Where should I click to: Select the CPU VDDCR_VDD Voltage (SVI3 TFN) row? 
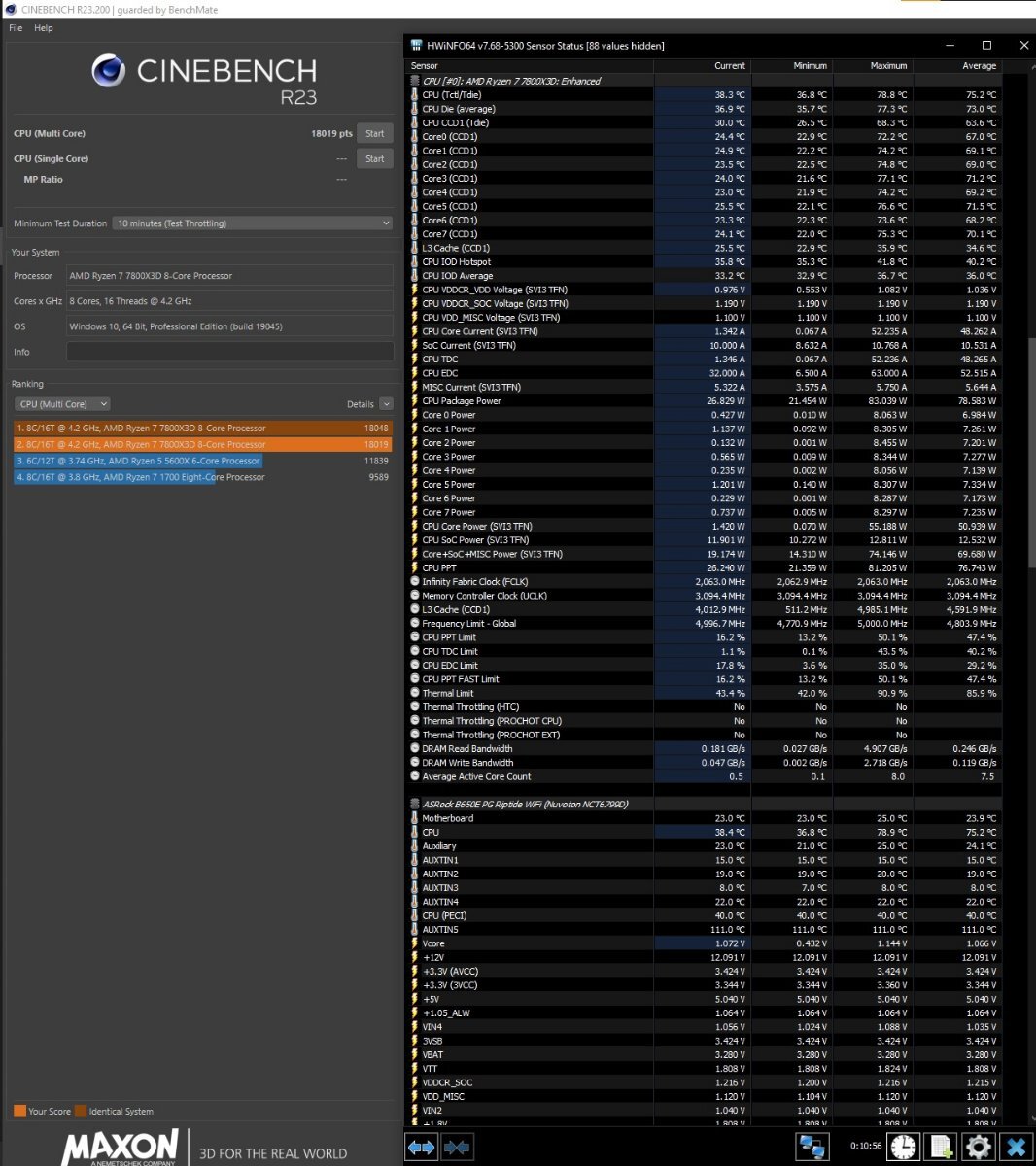[x=705, y=290]
